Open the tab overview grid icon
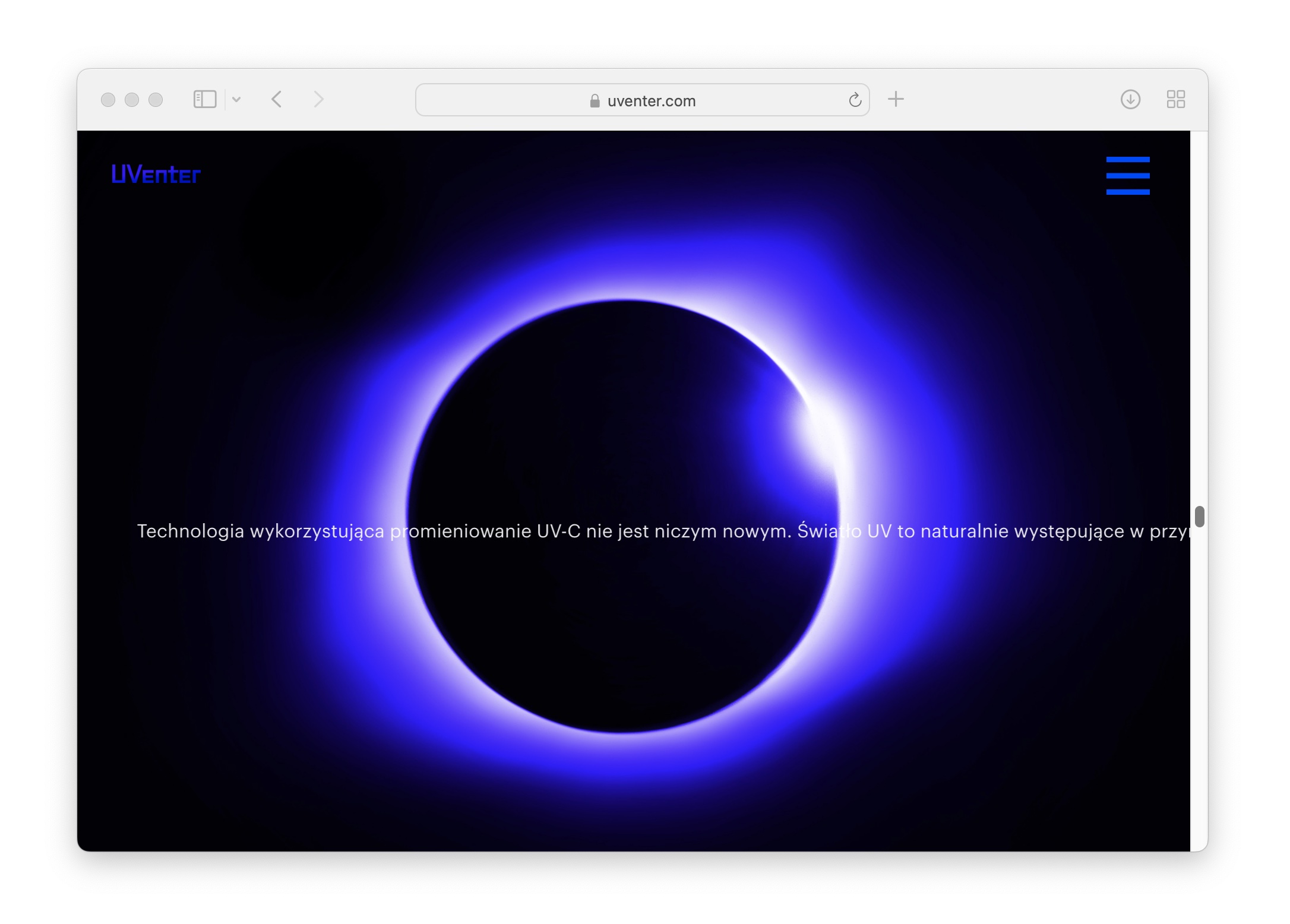This screenshot has height=924, width=1290. click(1175, 99)
